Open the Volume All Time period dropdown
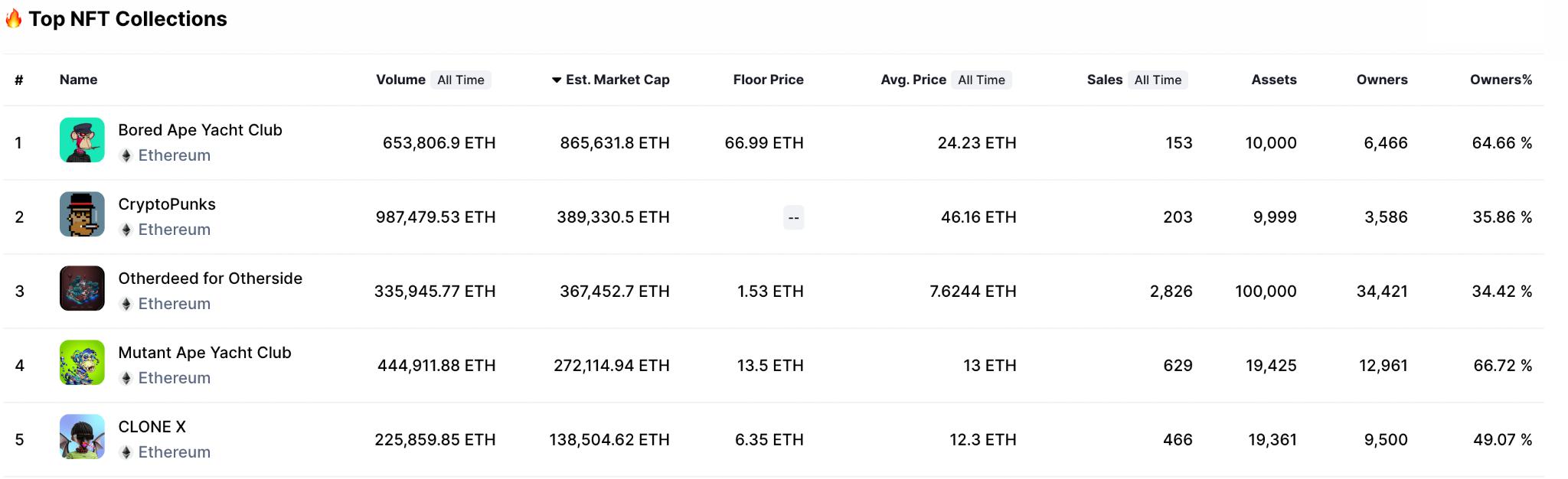1568x479 pixels. click(461, 80)
